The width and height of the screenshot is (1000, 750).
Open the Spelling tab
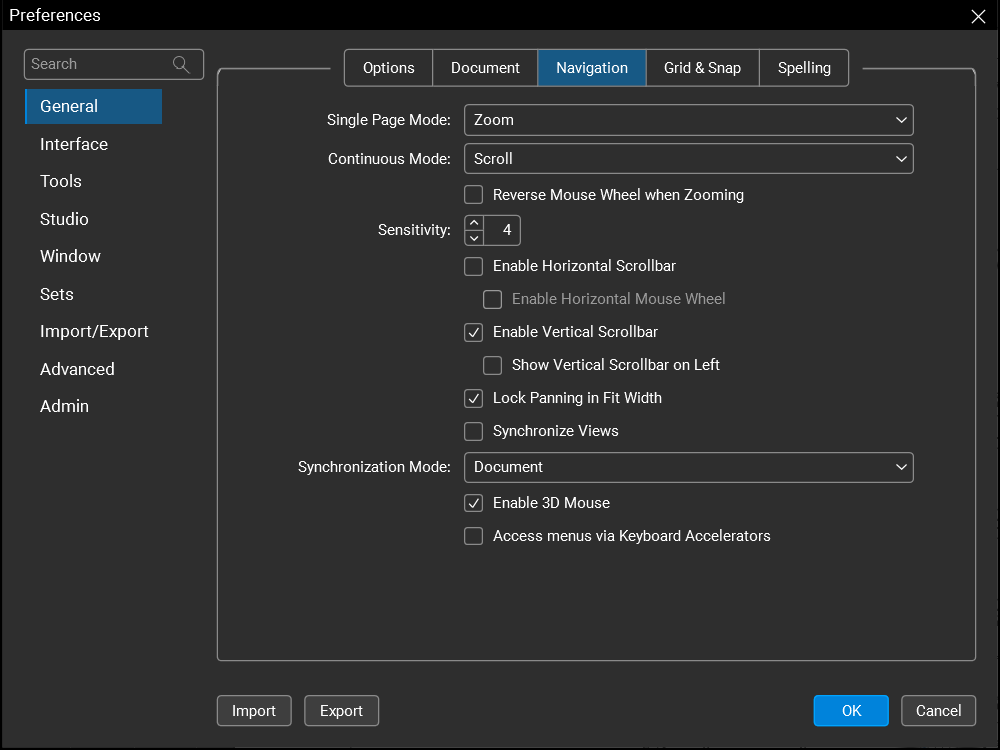tap(804, 68)
